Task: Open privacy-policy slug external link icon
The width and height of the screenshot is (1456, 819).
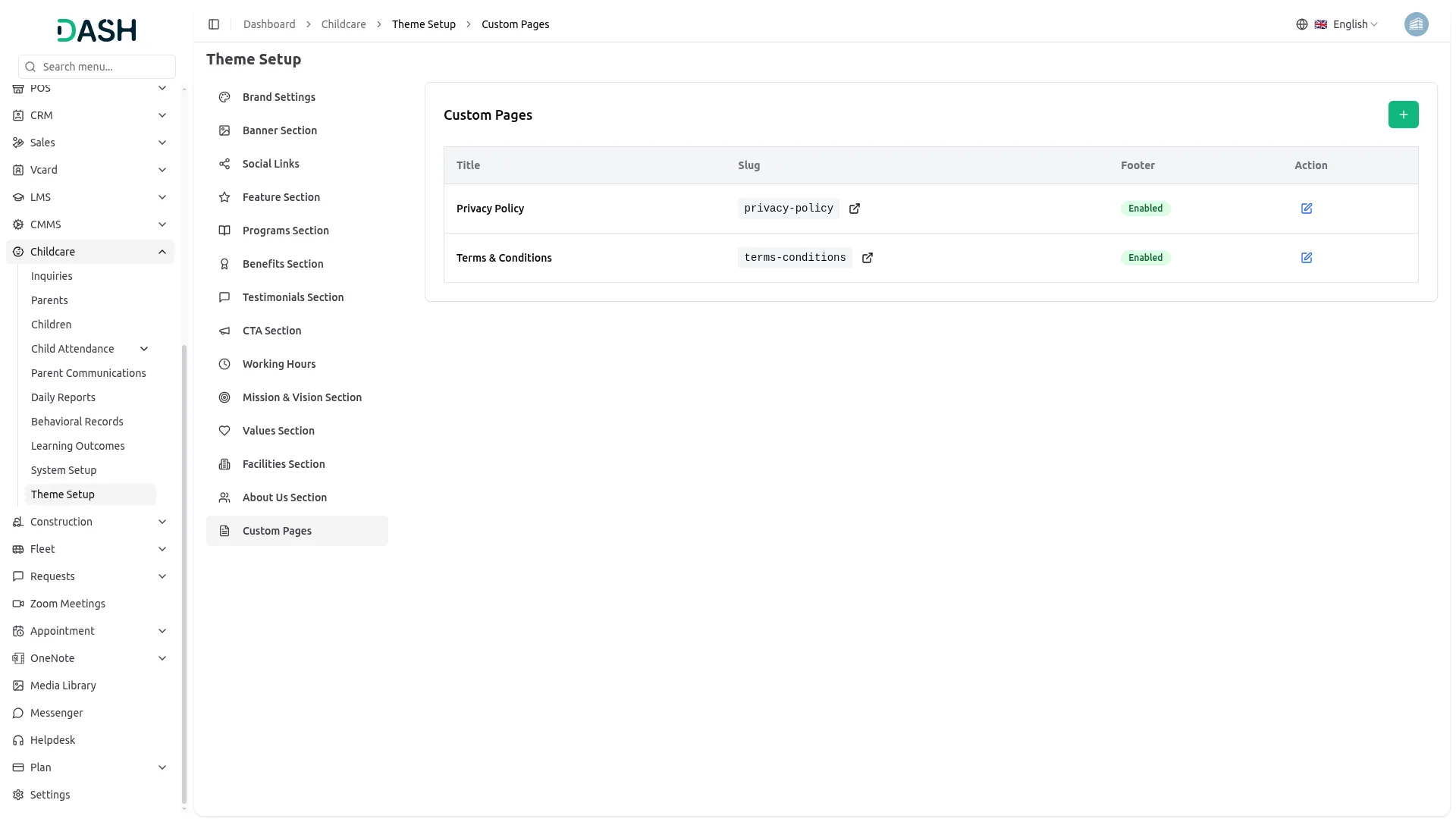Action: [x=855, y=209]
